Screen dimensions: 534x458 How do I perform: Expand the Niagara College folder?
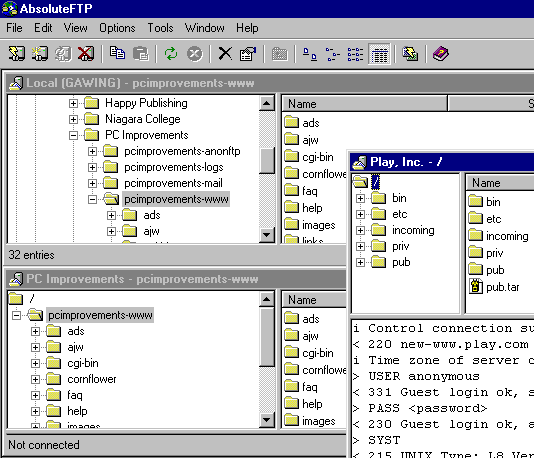73,119
